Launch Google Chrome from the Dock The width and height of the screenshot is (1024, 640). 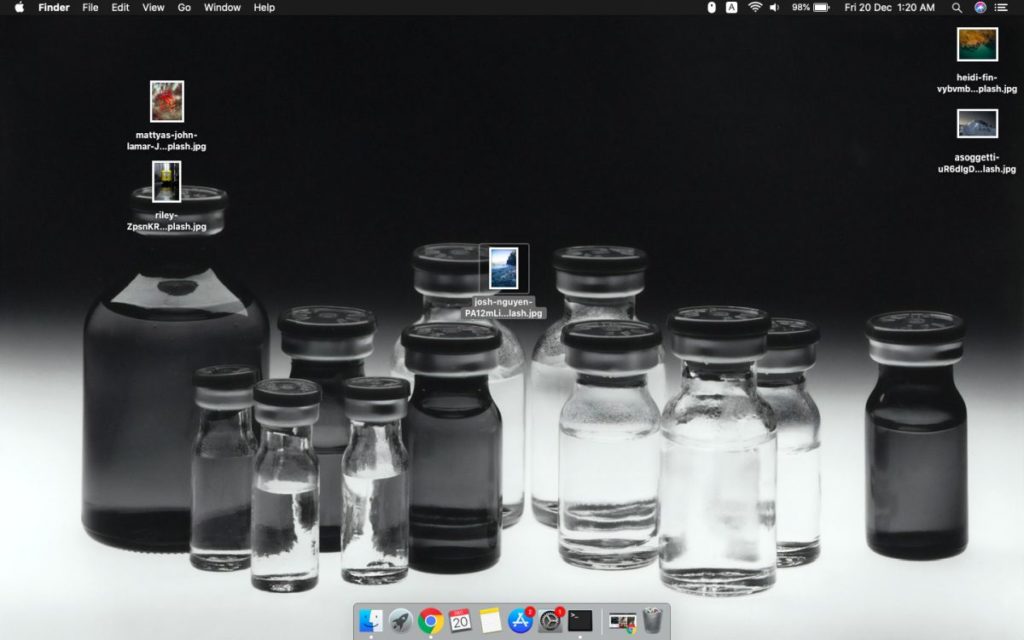coord(430,620)
